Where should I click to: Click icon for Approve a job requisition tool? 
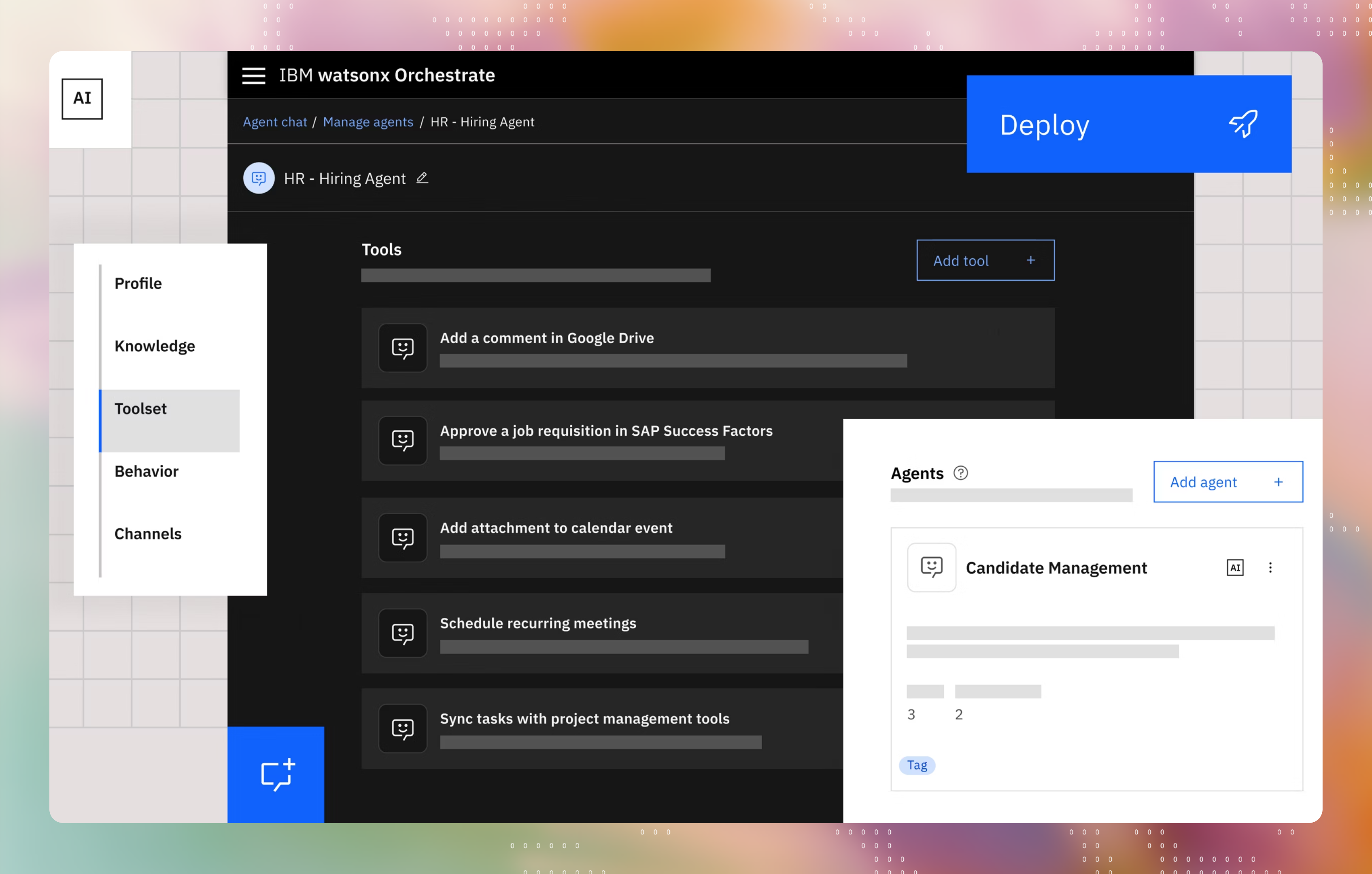click(403, 440)
